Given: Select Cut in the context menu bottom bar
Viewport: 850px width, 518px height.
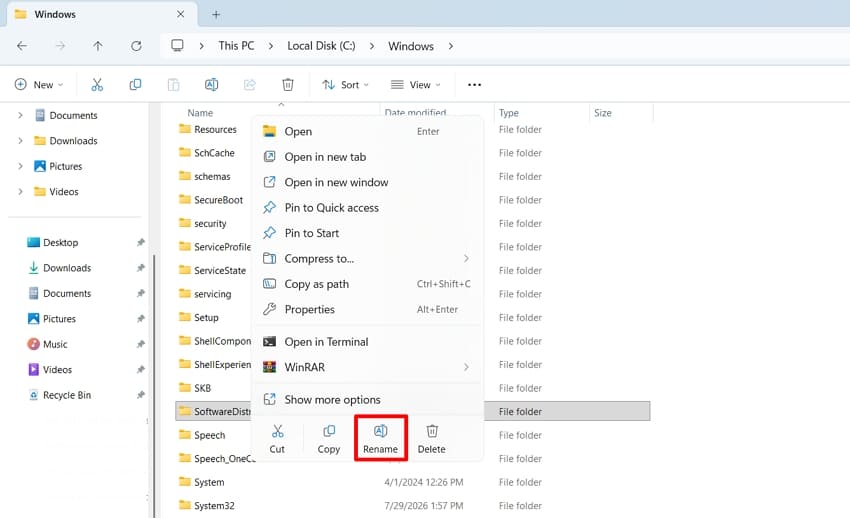Looking at the screenshot, I should point(277,439).
